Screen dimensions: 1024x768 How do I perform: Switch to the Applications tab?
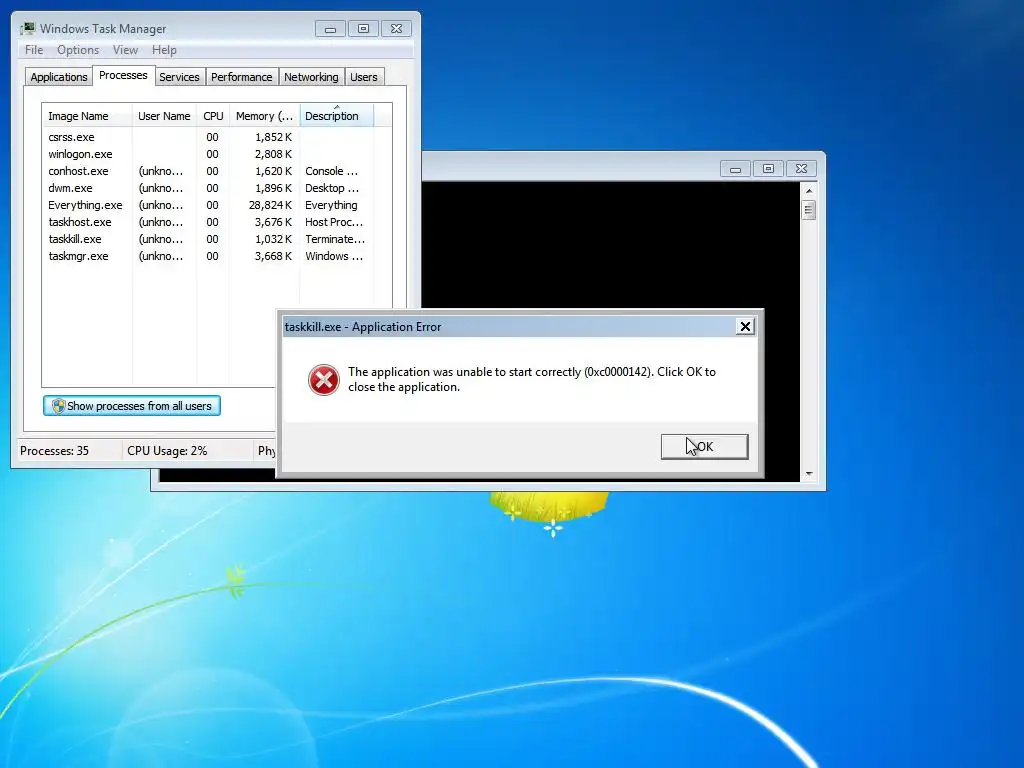[x=59, y=77]
